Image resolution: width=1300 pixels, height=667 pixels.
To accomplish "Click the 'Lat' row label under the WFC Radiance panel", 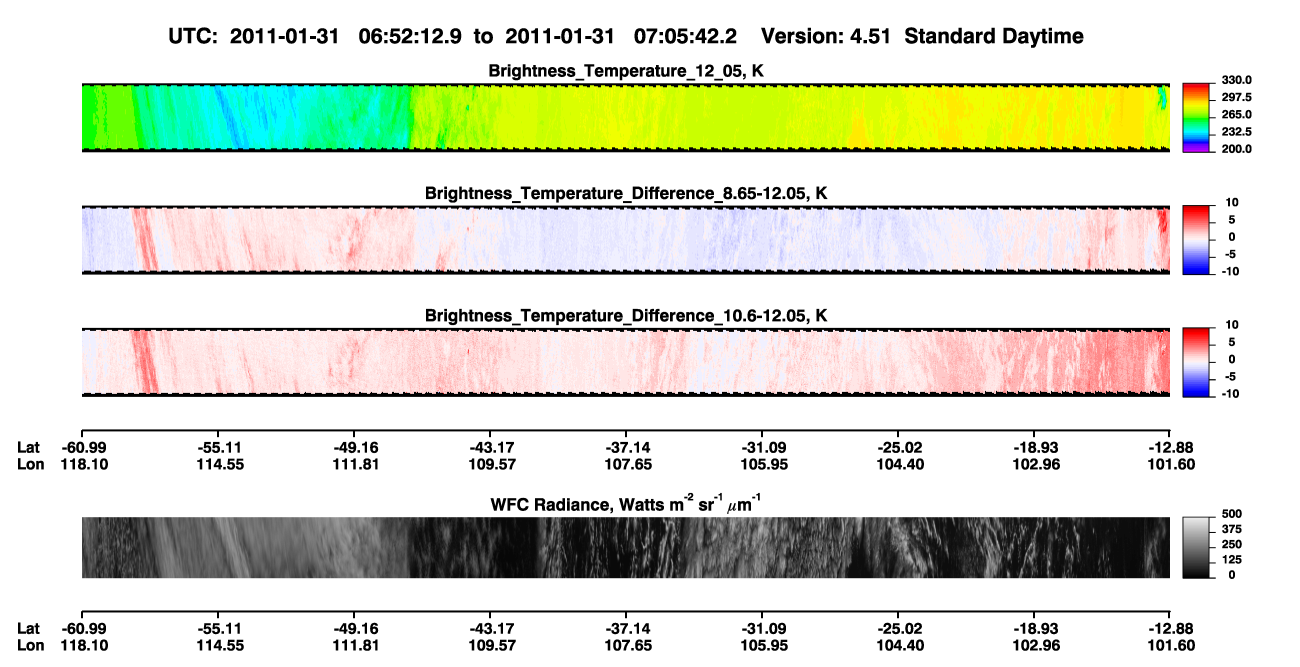I will (29, 629).
